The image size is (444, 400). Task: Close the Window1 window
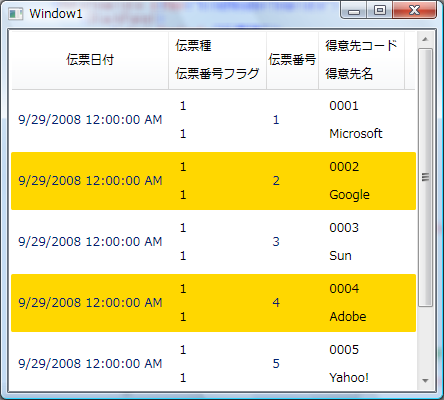pyautogui.click(x=414, y=10)
